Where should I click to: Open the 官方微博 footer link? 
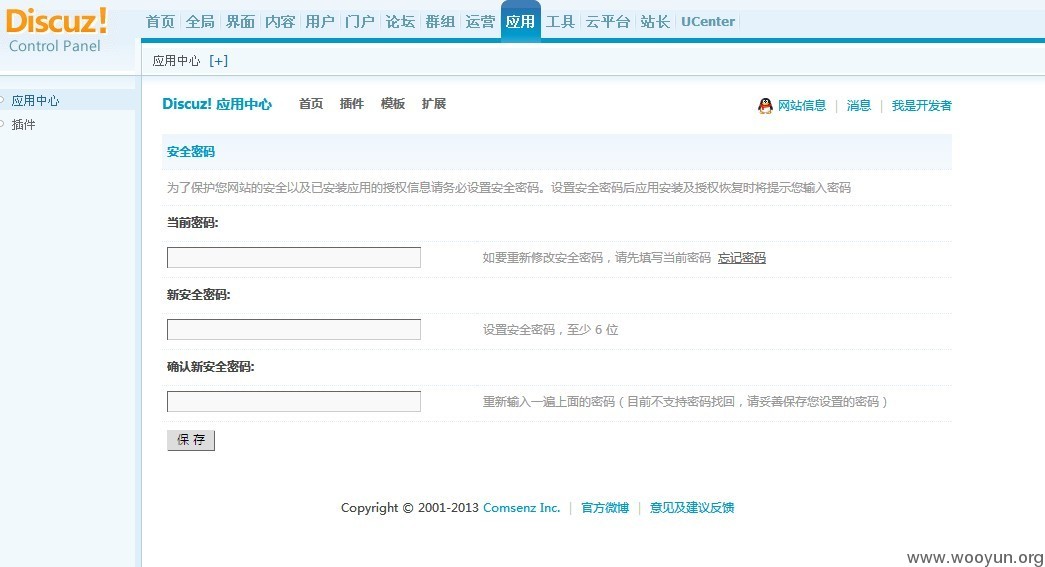click(x=604, y=508)
